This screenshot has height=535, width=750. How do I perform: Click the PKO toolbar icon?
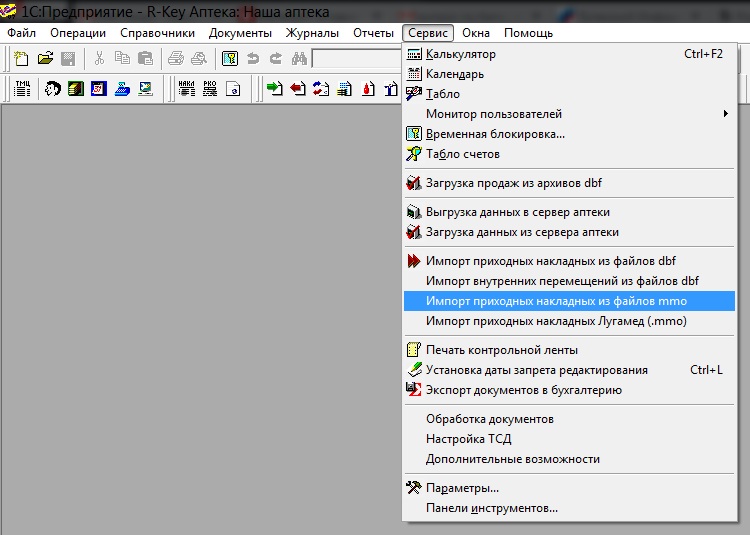tap(209, 89)
